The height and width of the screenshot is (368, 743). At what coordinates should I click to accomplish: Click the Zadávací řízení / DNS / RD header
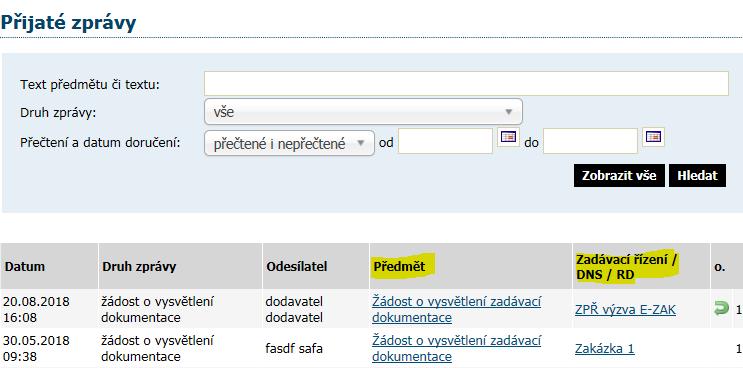coord(627,267)
